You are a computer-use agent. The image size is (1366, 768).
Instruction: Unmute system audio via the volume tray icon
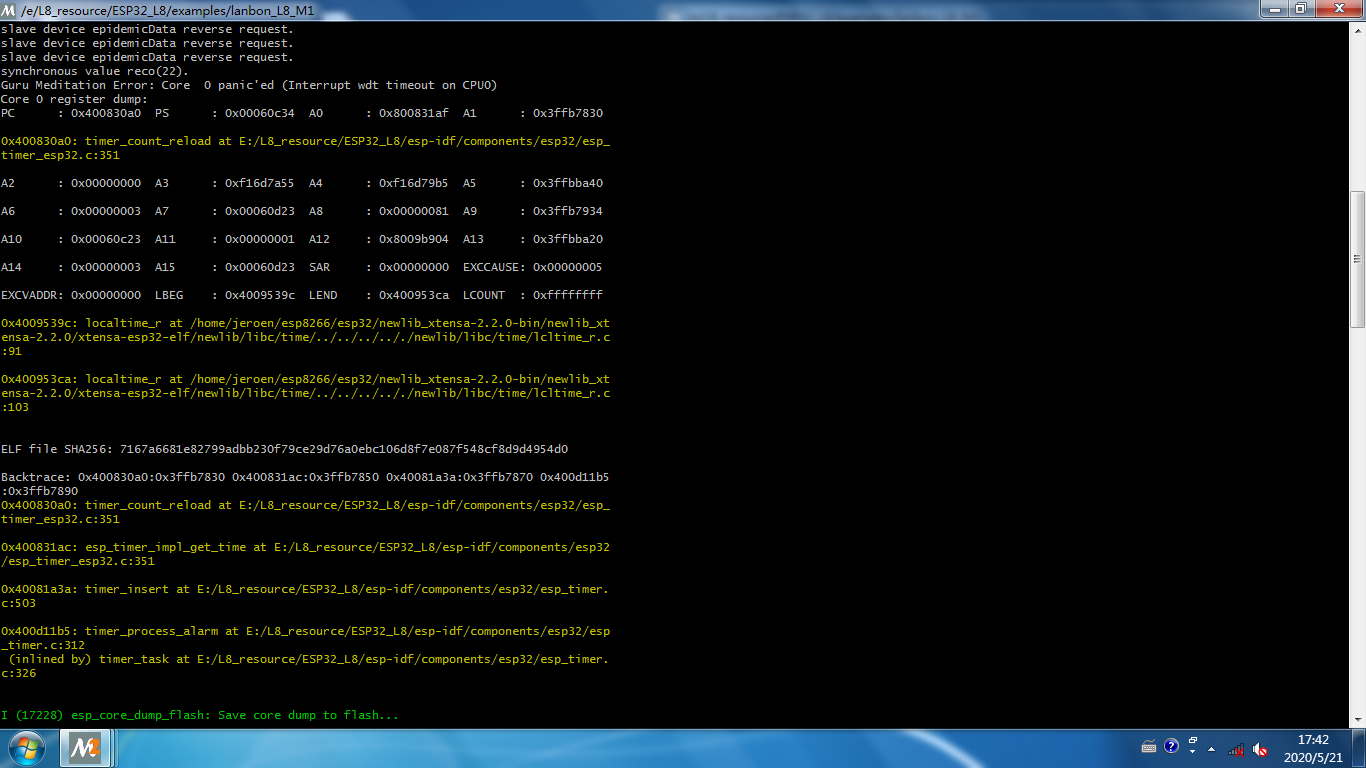tap(1259, 750)
